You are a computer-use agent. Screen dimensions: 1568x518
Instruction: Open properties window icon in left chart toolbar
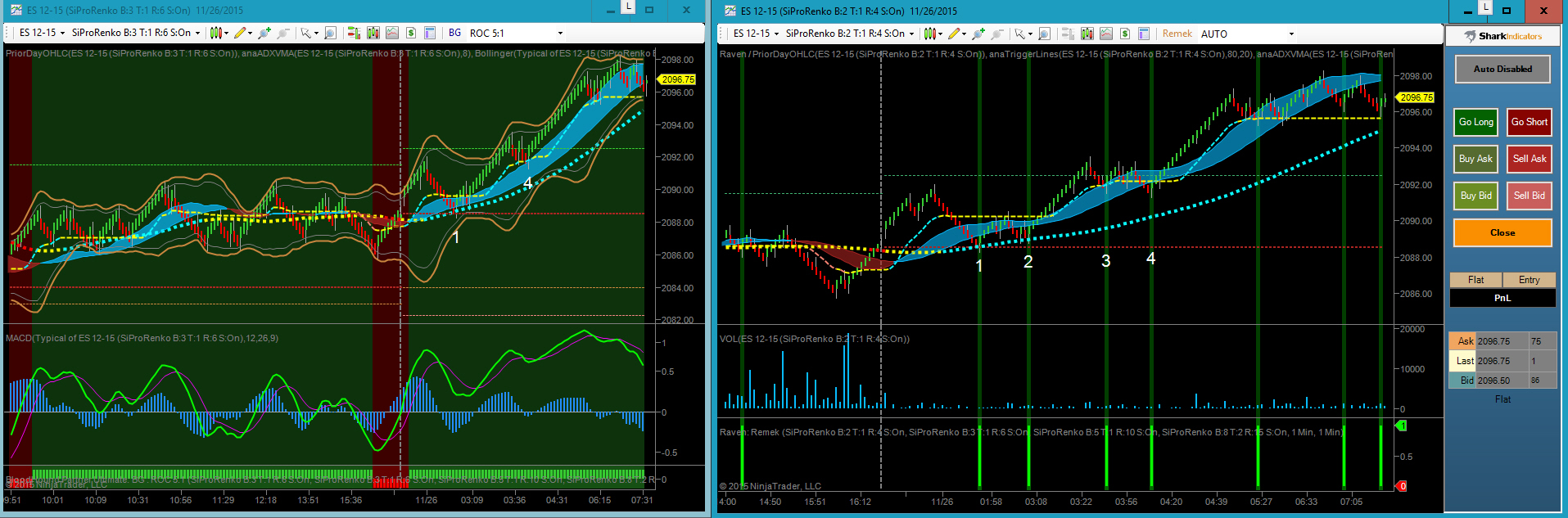(430, 33)
